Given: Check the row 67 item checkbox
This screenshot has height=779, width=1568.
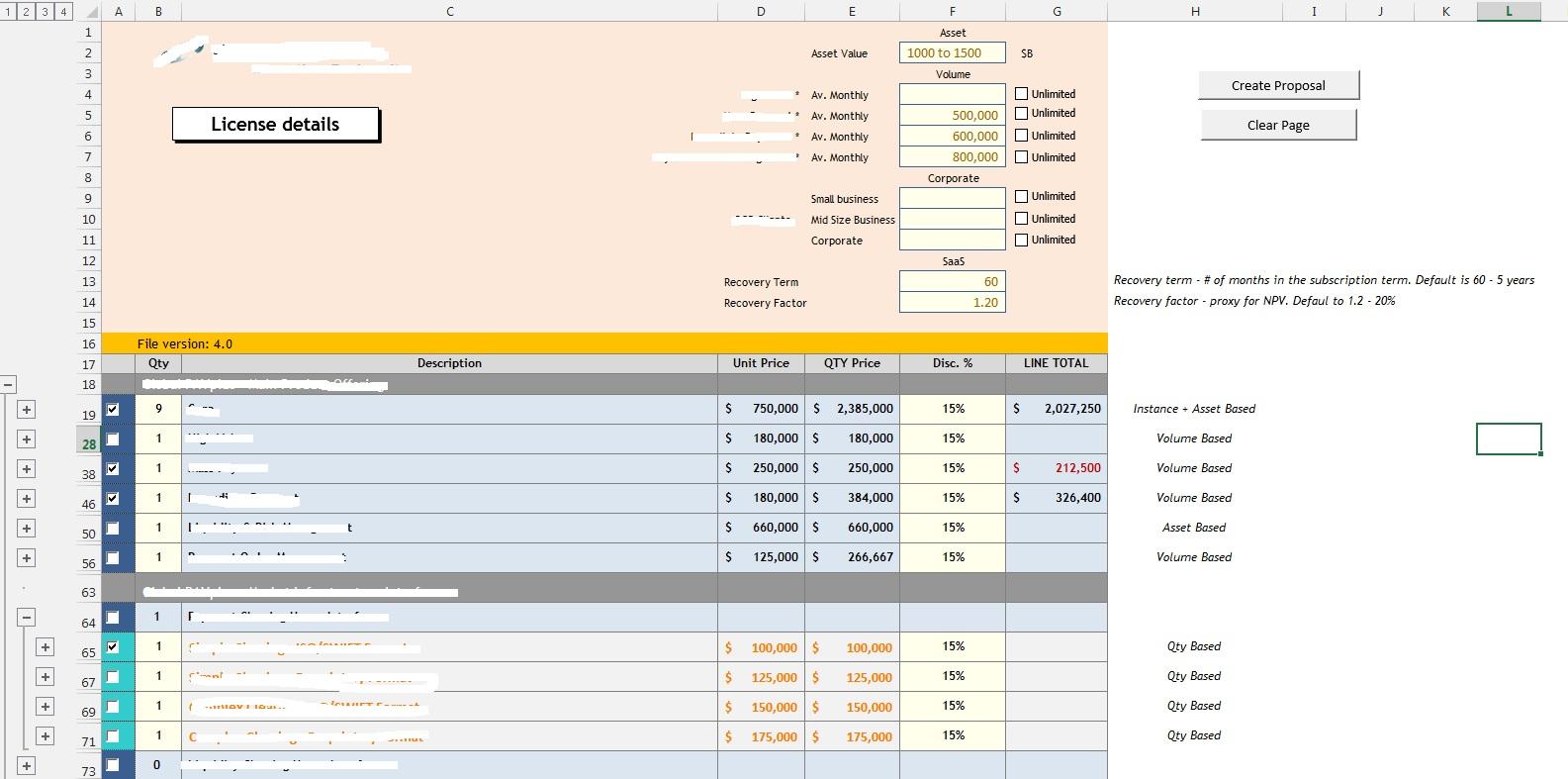Looking at the screenshot, I should tap(113, 677).
